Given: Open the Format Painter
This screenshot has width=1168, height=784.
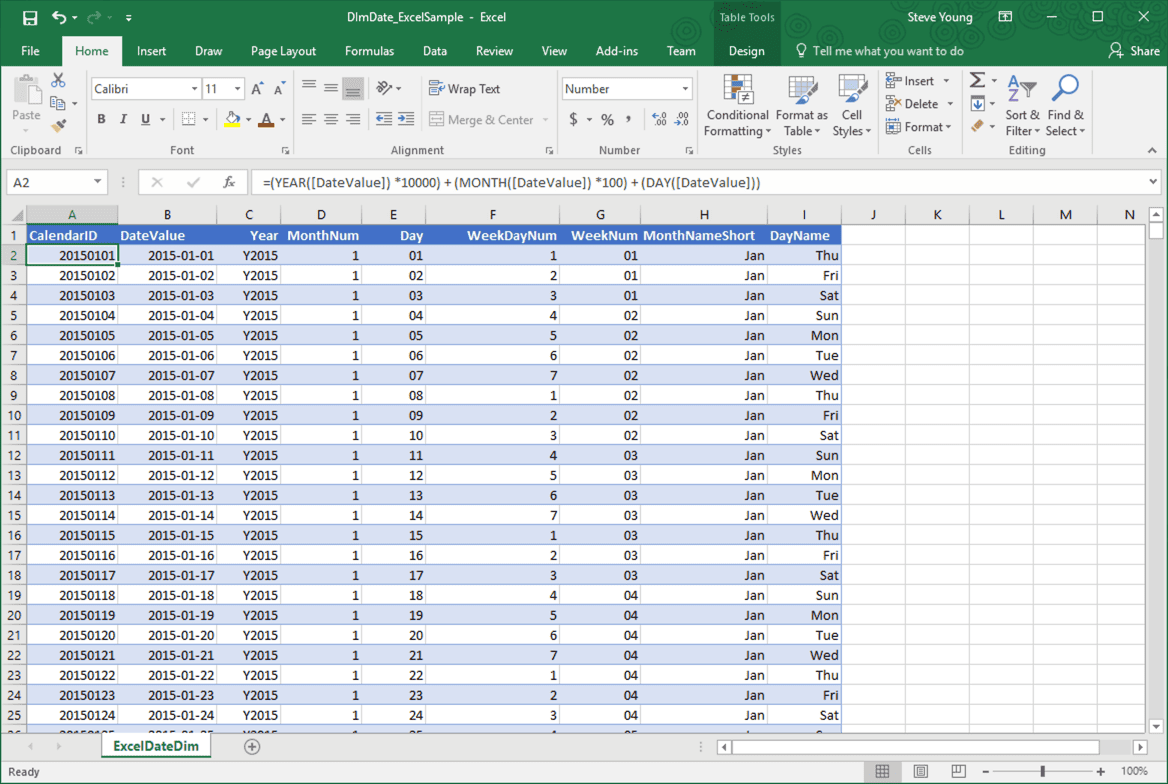Looking at the screenshot, I should (59, 125).
